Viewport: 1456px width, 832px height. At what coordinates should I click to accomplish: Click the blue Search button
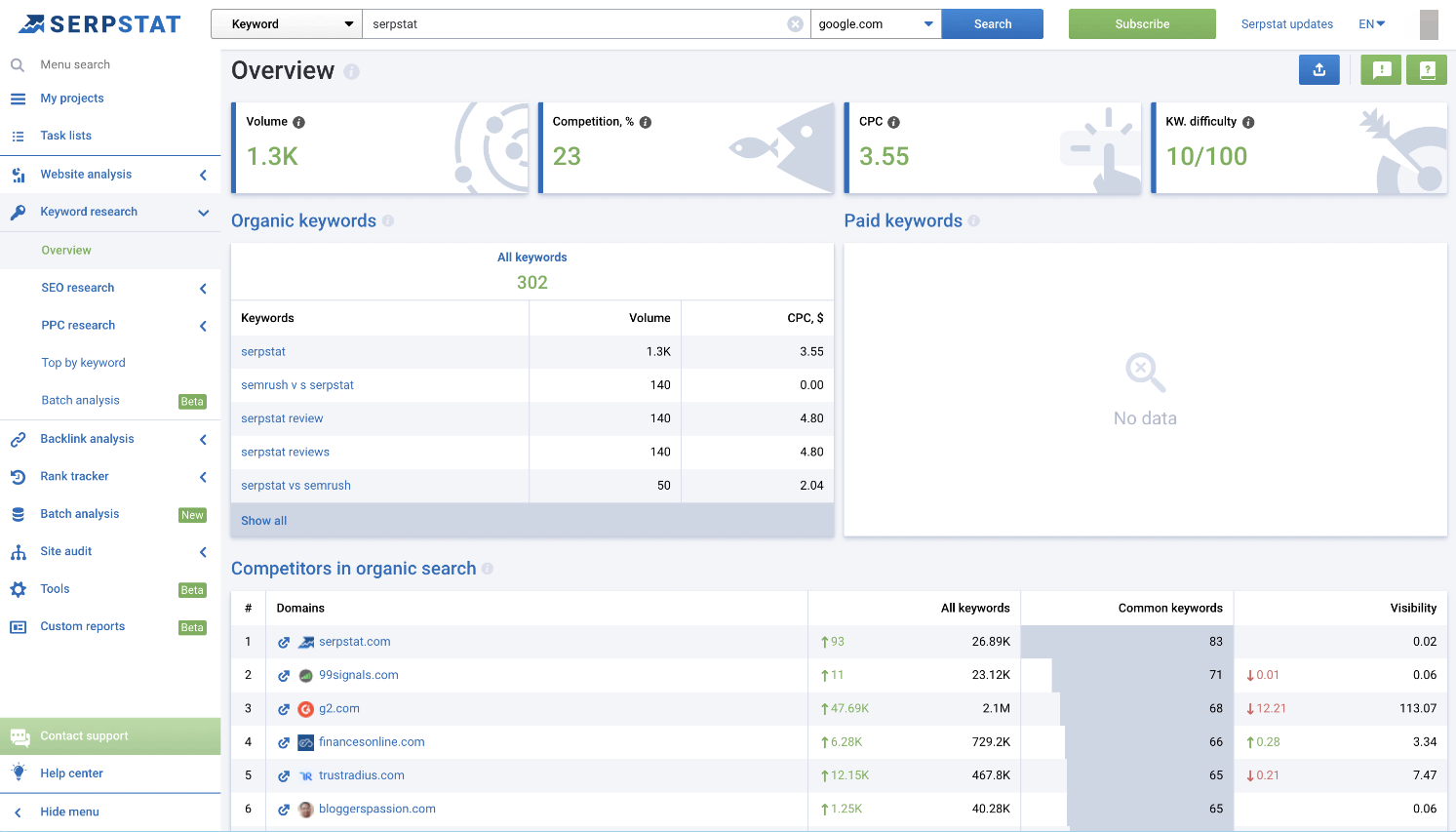click(993, 24)
